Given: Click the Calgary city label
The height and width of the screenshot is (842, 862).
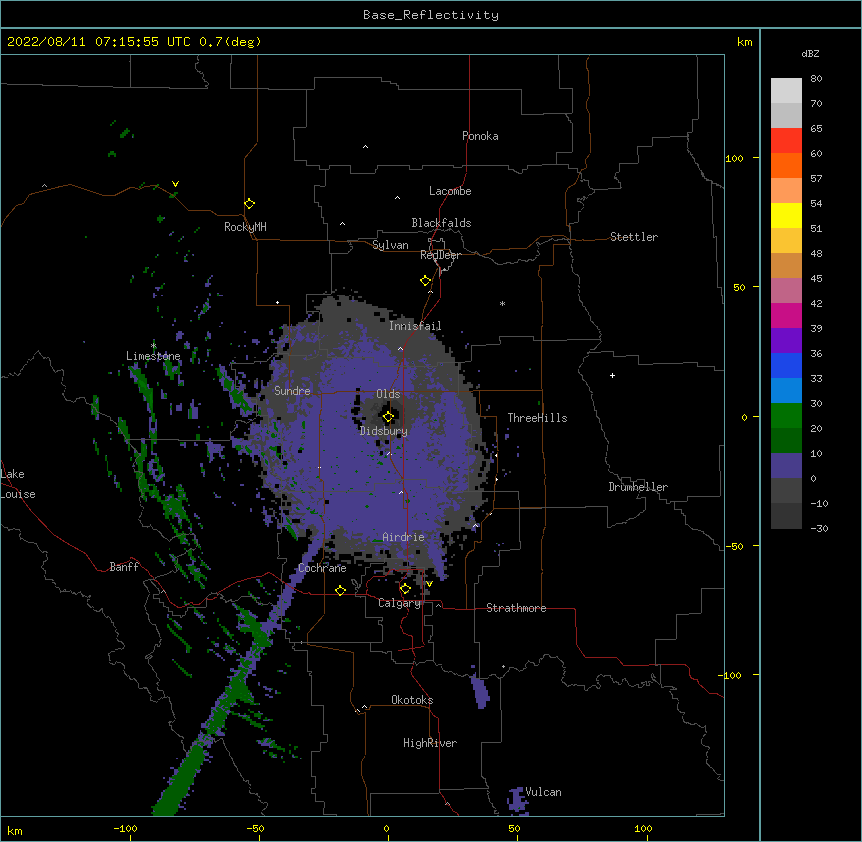Looking at the screenshot, I should point(400,603).
